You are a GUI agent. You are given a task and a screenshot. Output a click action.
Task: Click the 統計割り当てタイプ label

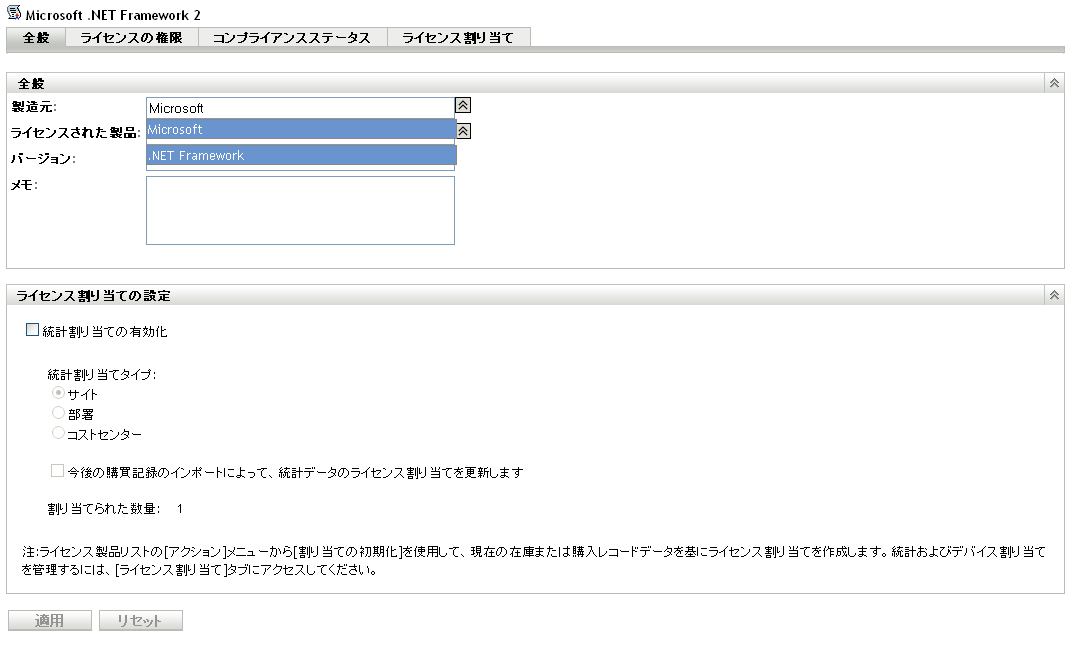tap(102, 375)
